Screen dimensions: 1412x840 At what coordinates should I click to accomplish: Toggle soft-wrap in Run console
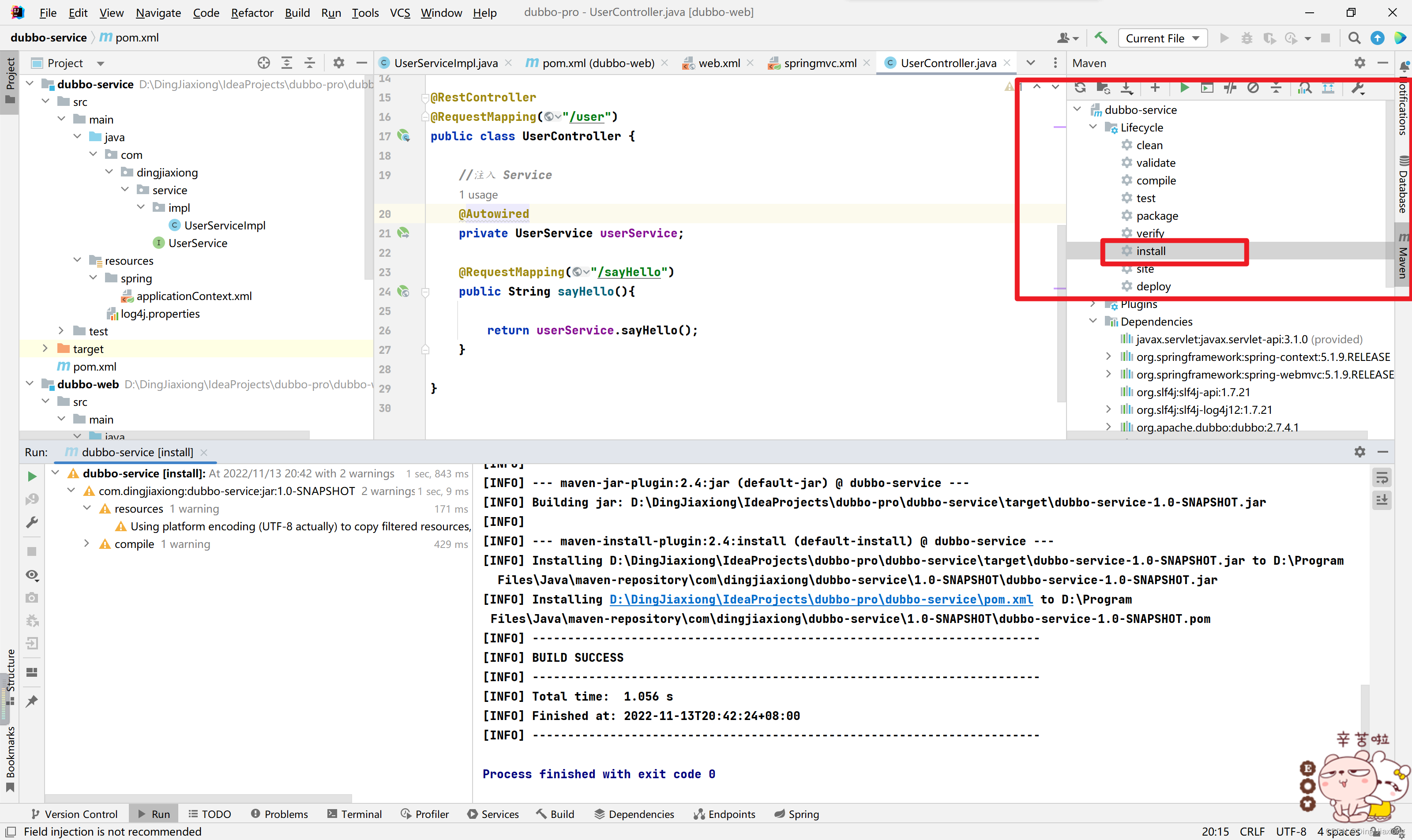1382,478
